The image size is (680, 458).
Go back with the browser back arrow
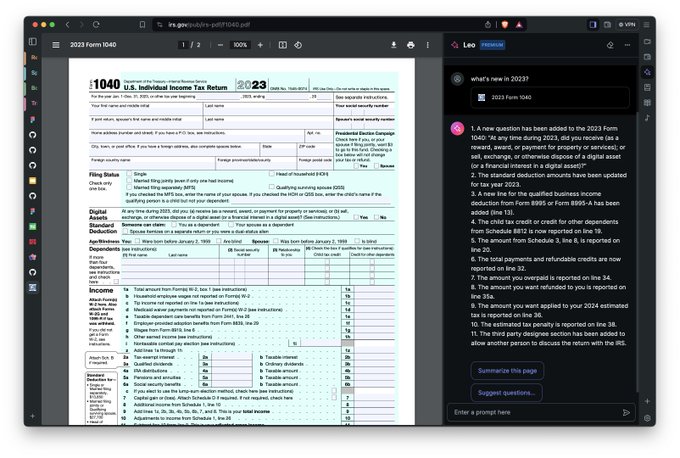tap(68, 25)
